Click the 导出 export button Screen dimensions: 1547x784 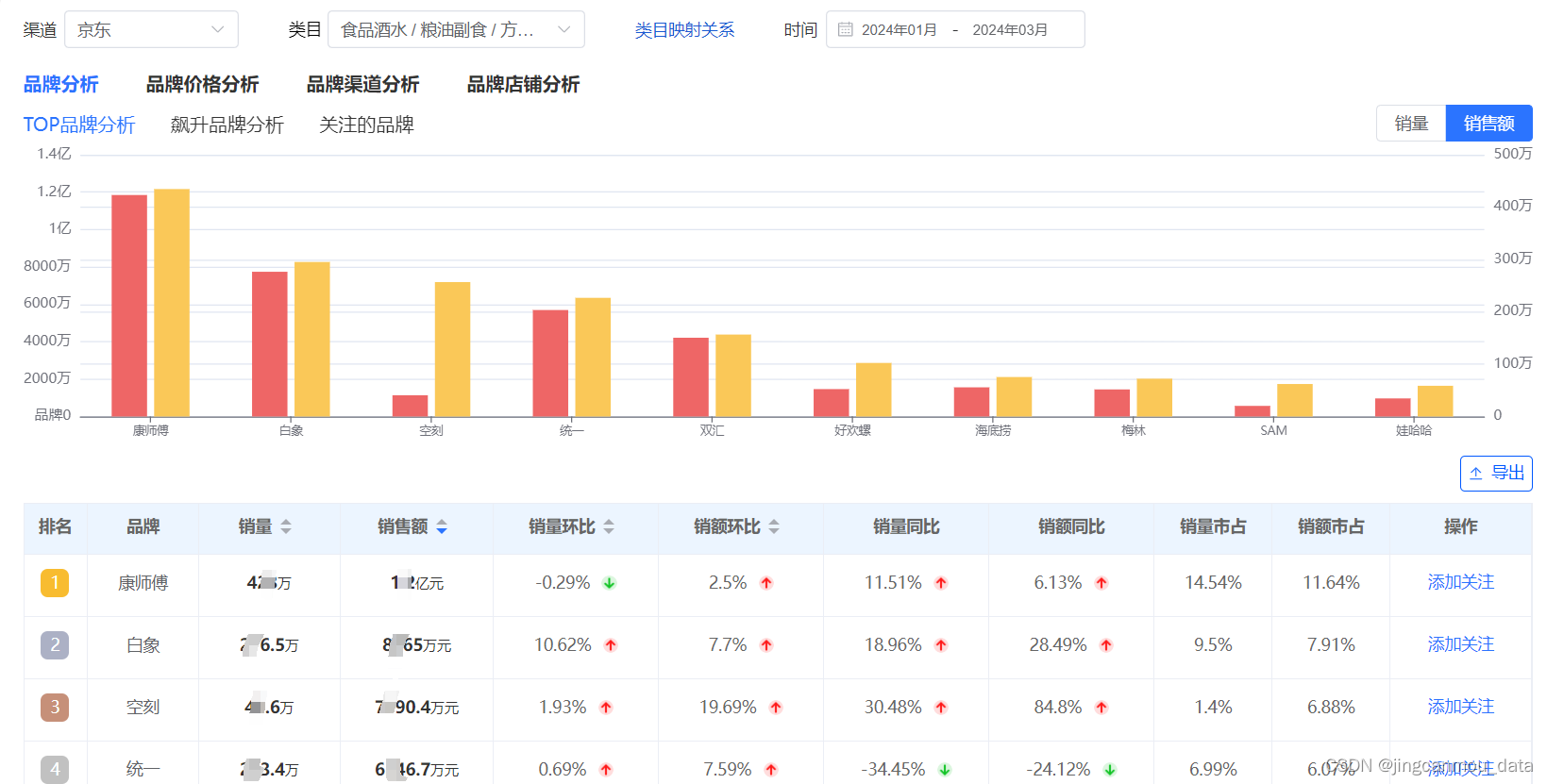pyautogui.click(x=1496, y=474)
